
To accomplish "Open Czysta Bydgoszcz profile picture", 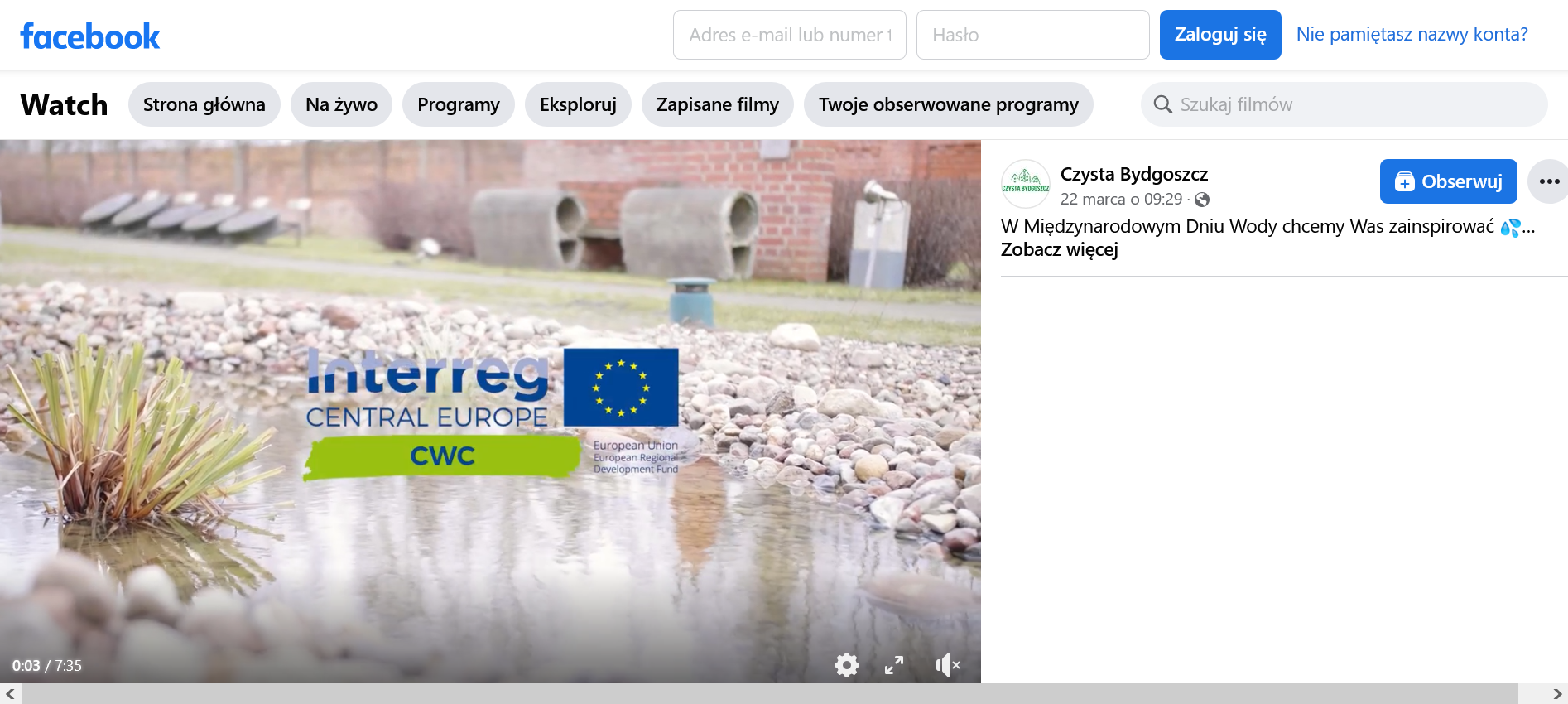I will pos(1025,183).
